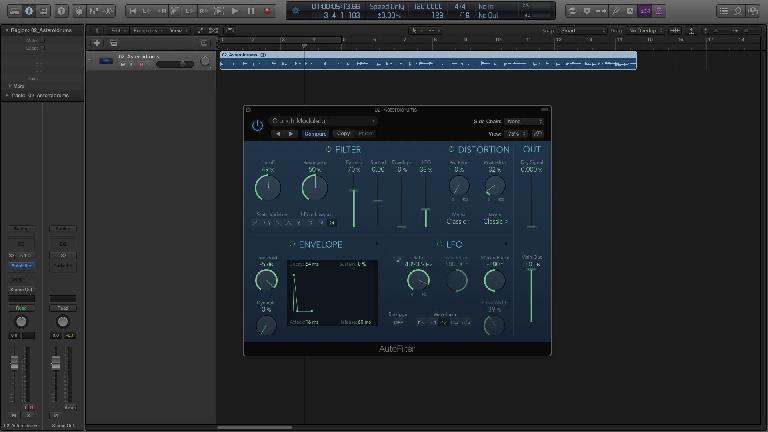Add a new track with the plus button

point(97,43)
